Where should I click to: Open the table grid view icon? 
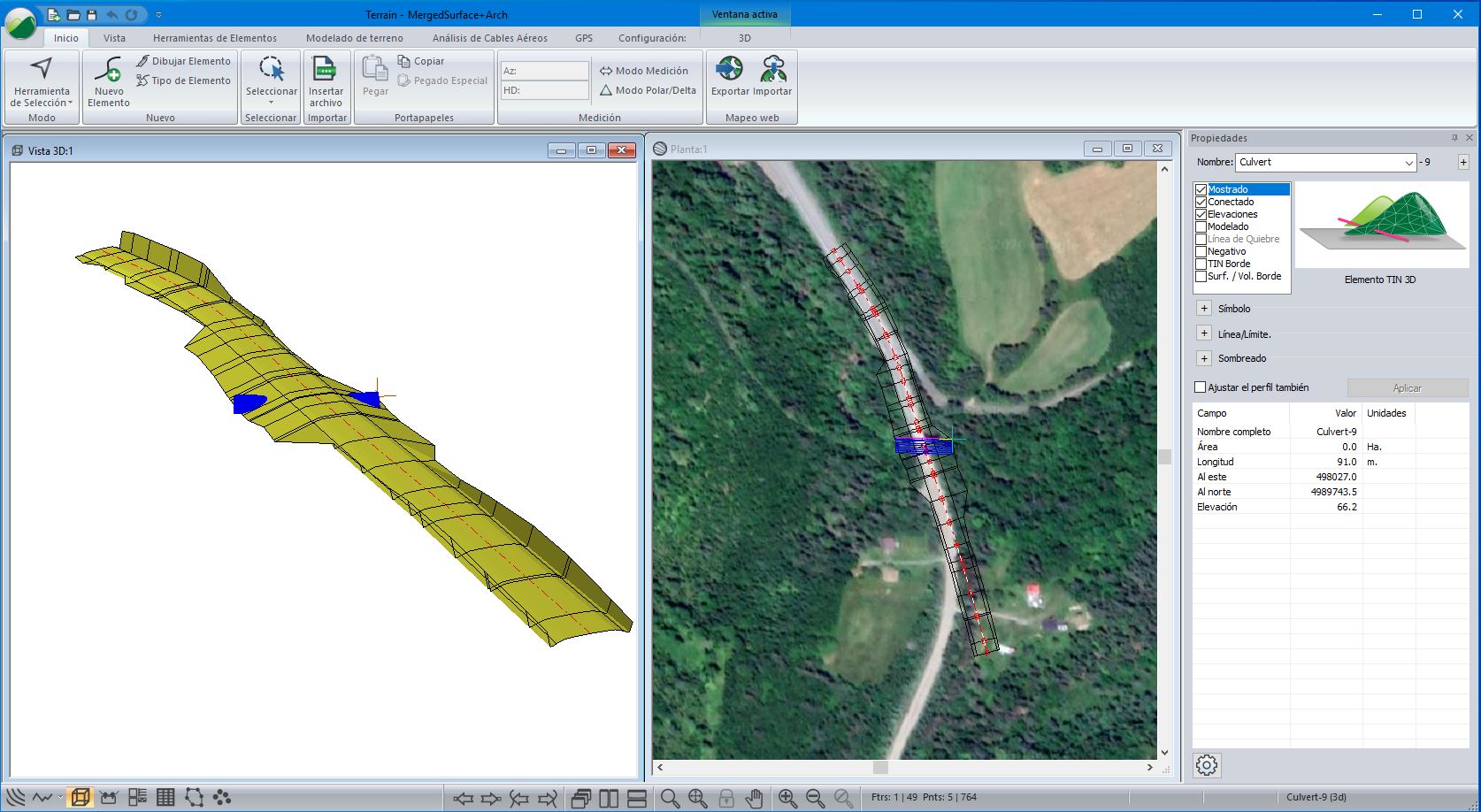[165, 798]
